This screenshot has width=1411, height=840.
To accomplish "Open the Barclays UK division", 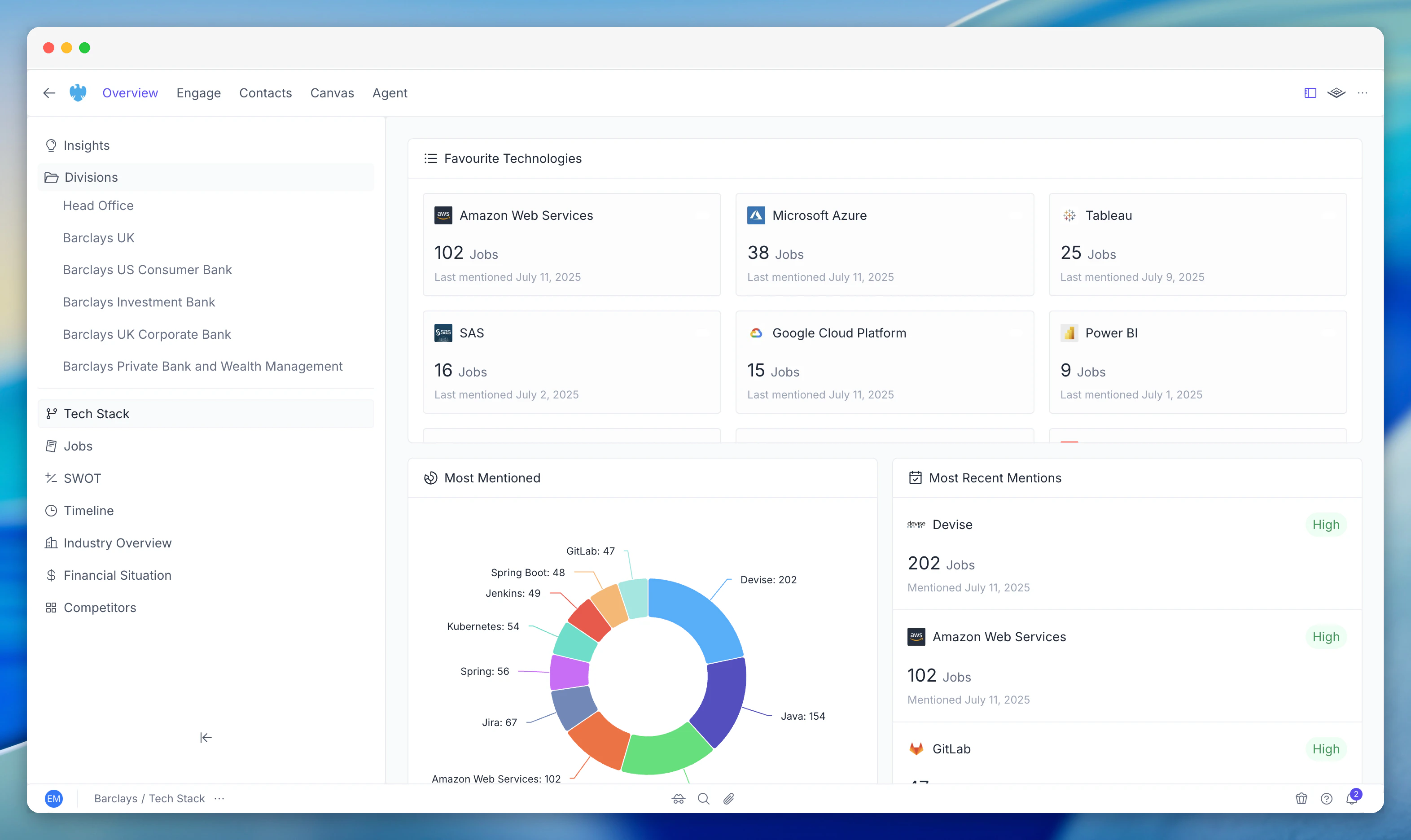I will (99, 238).
